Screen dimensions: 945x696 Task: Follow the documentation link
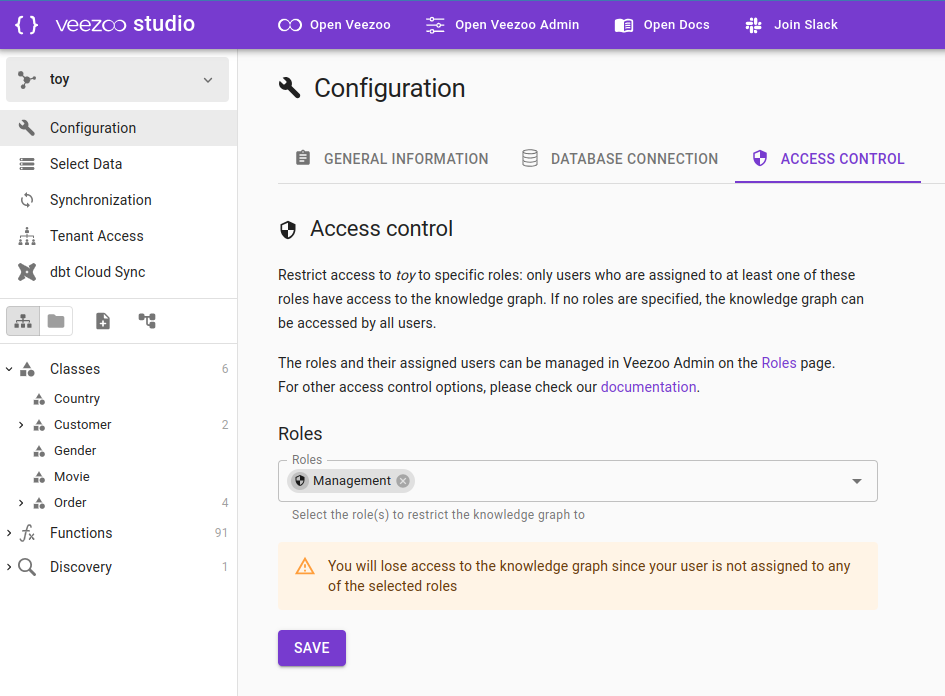(x=648, y=387)
